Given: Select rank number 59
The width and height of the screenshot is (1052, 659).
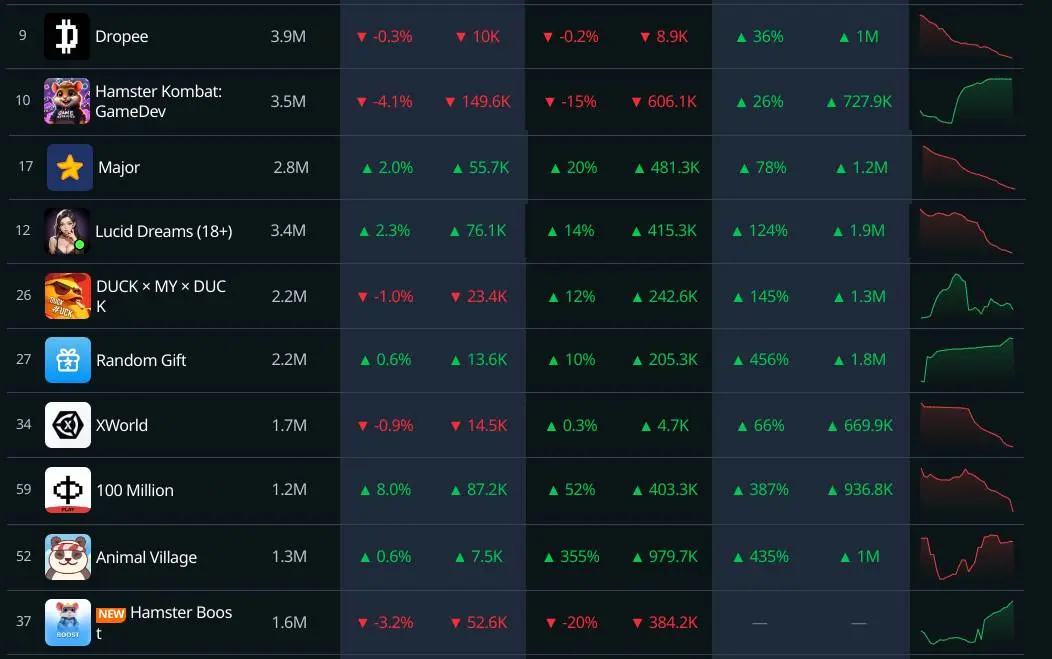Looking at the screenshot, I should point(23,489).
